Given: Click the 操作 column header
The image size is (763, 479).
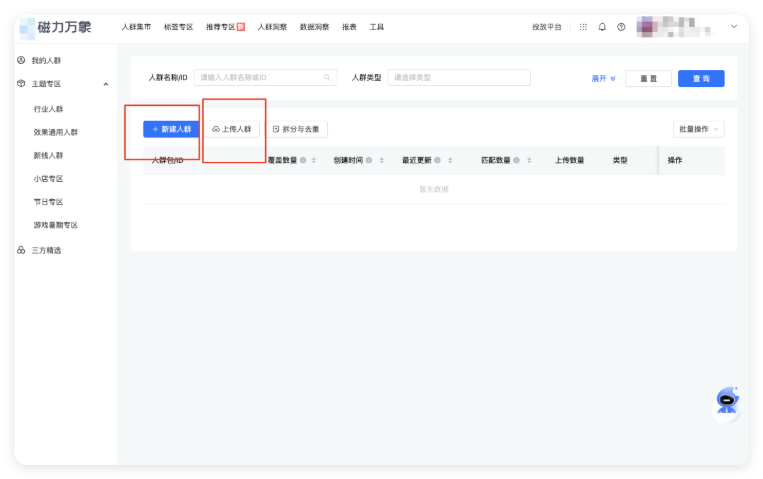Looking at the screenshot, I should (x=674, y=160).
